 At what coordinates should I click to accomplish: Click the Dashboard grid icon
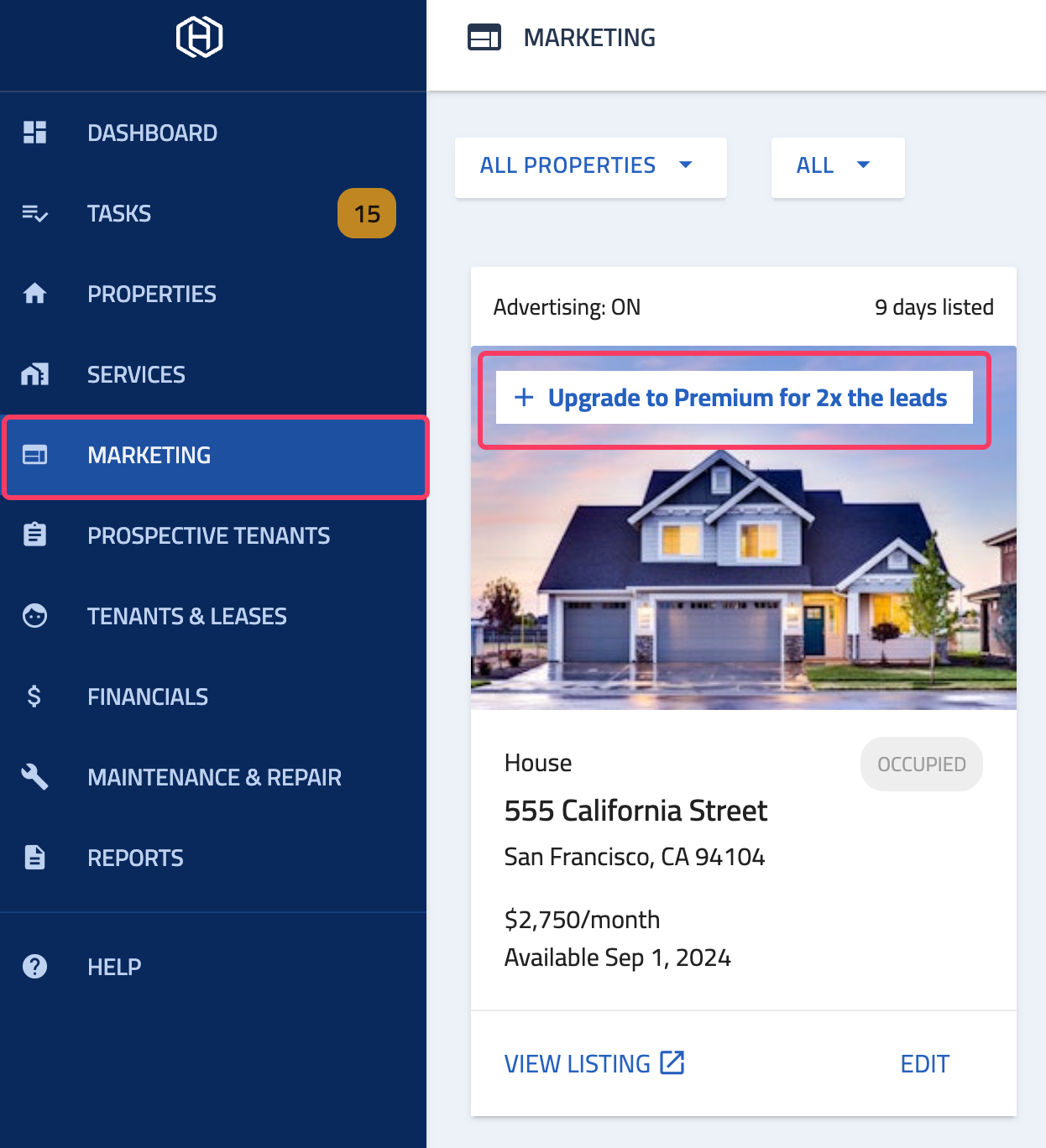(34, 133)
